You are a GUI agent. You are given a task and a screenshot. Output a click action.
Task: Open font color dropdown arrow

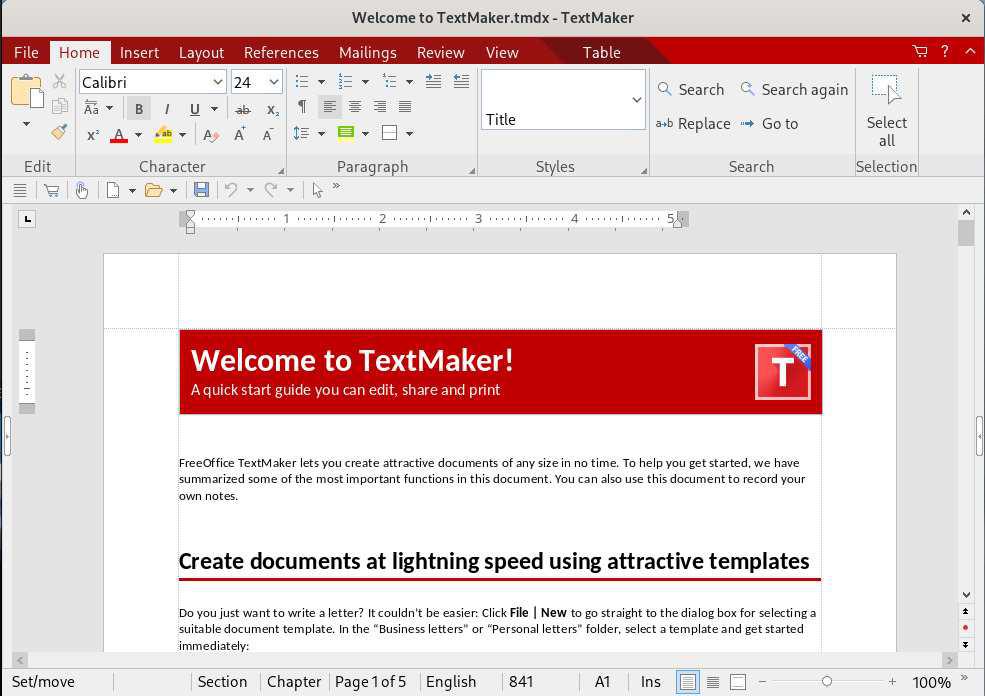point(138,134)
